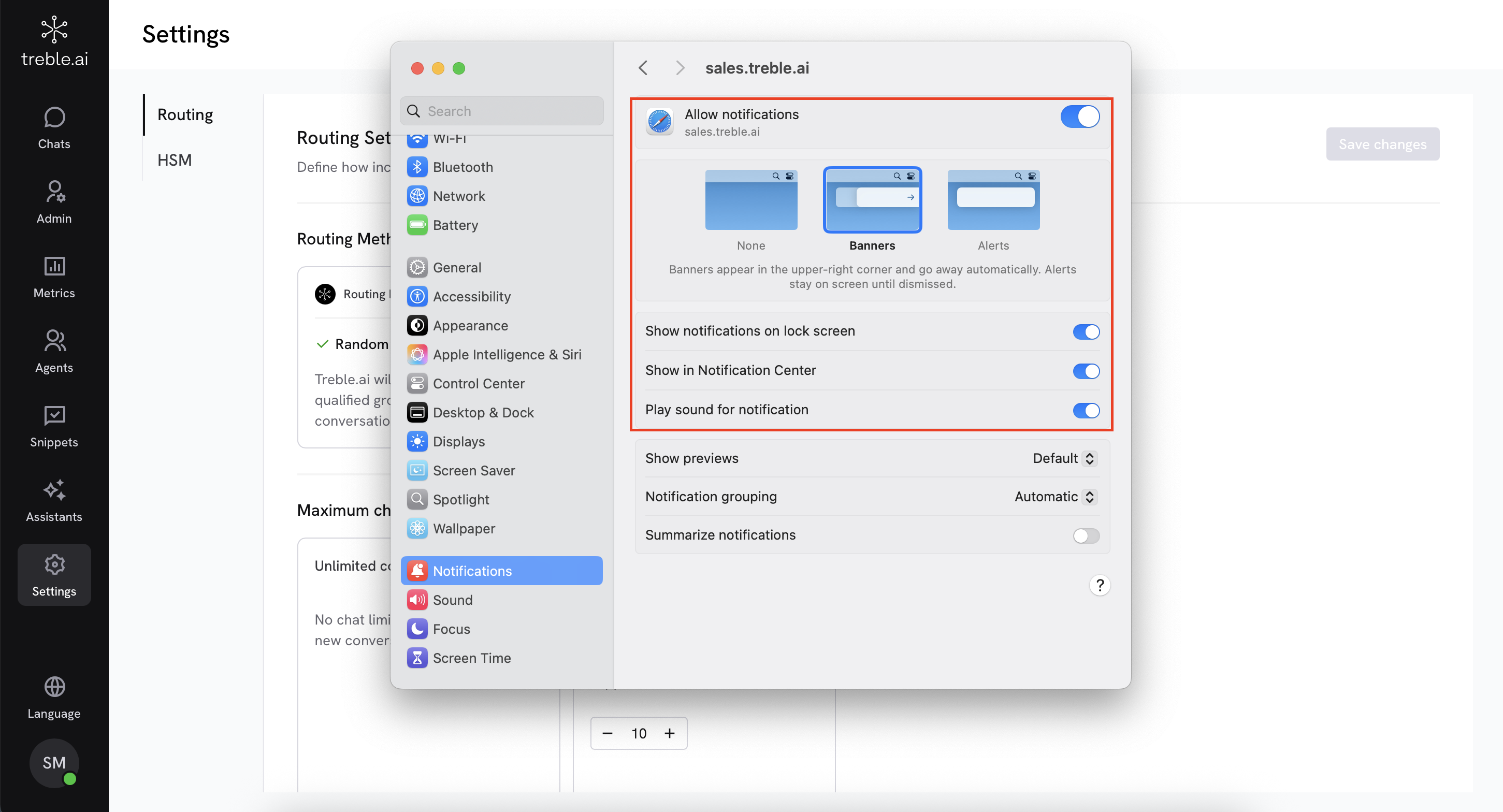Turn off Allow notifications toggle
The height and width of the screenshot is (812, 1503).
1079,117
